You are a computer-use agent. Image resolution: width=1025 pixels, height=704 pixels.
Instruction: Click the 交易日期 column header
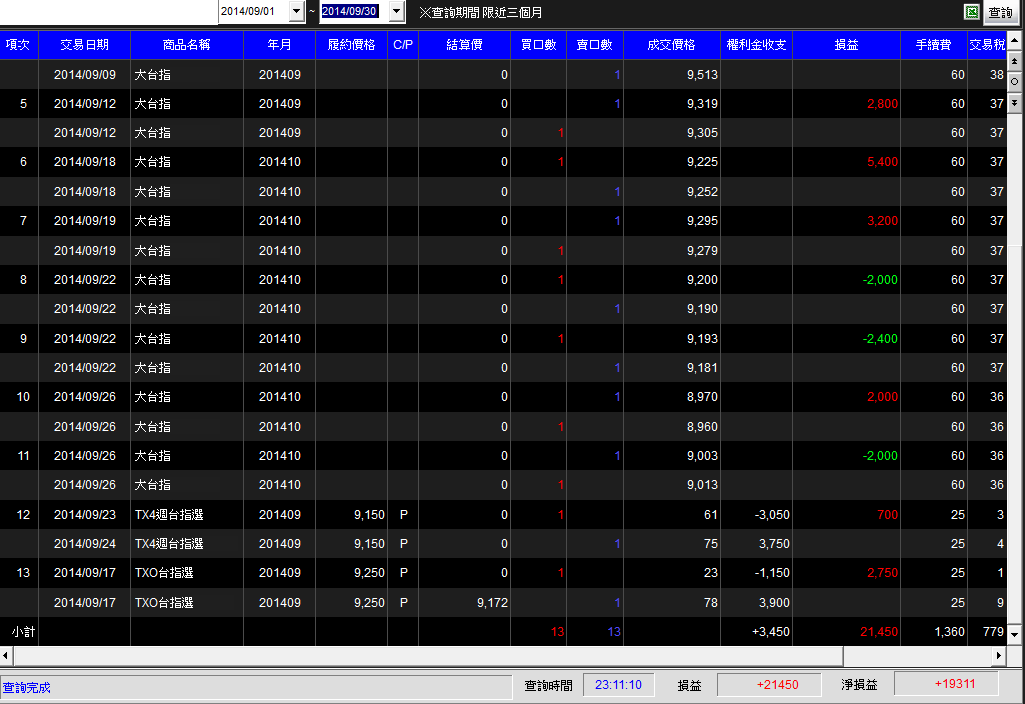pos(84,45)
